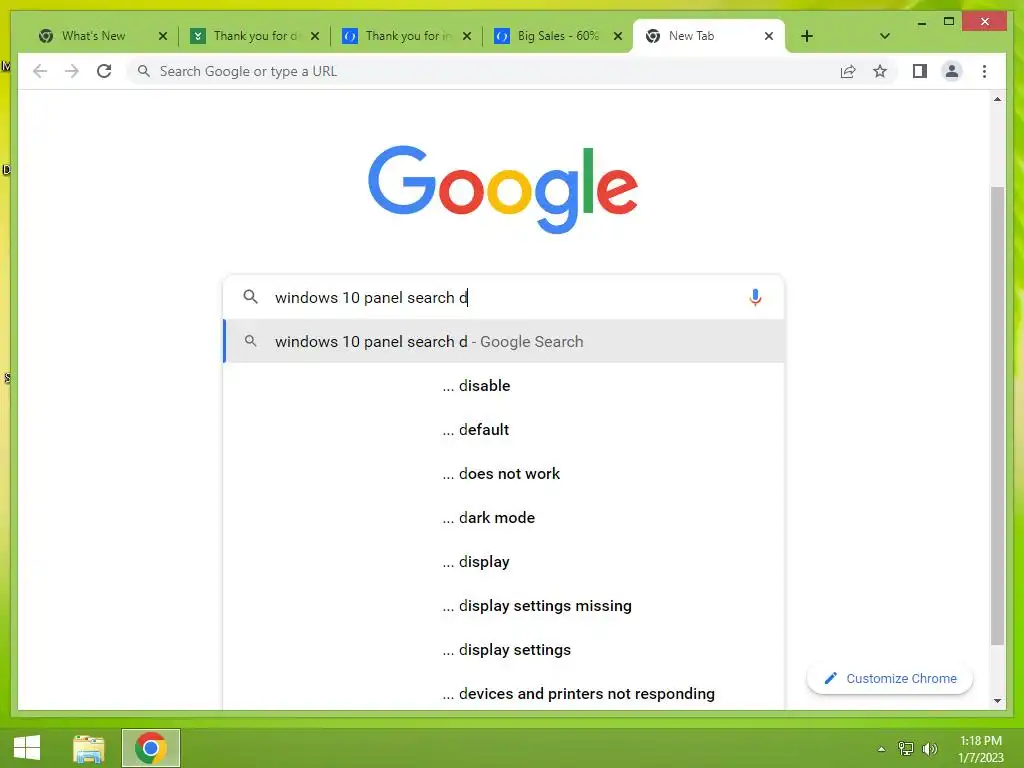Screen dimensions: 1024x768
Task: Click inside the Google search box
Action: click(503, 298)
